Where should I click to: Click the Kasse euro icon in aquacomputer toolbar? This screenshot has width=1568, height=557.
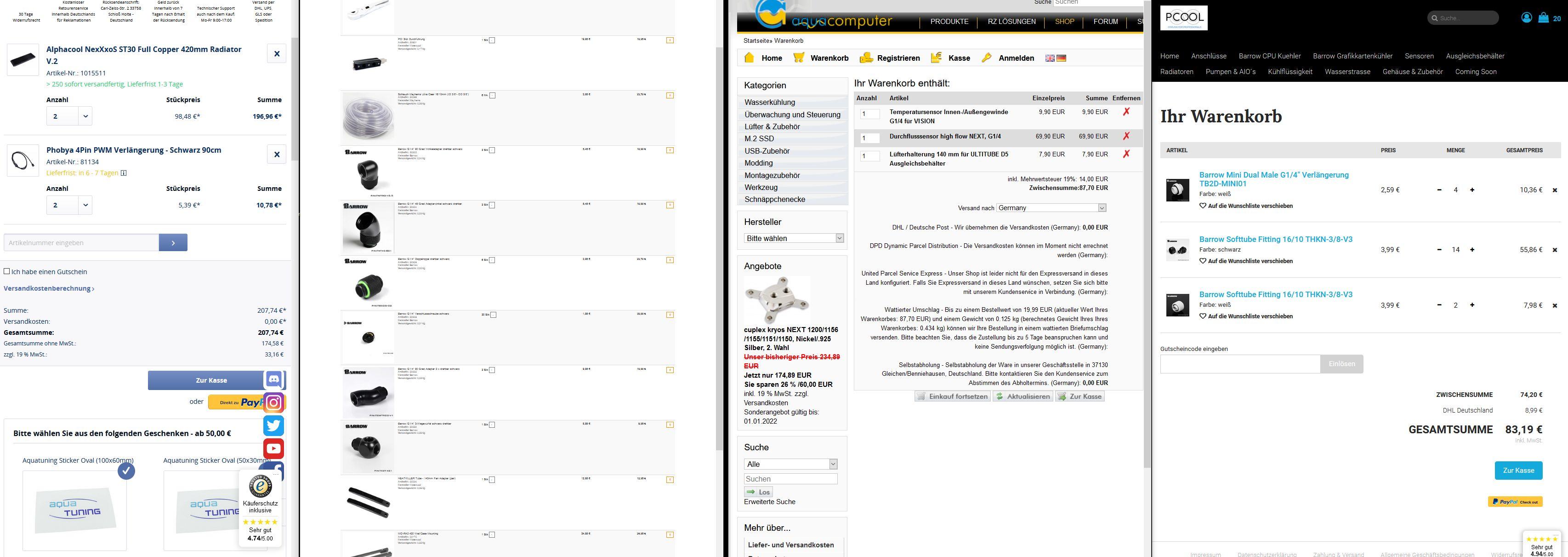coord(936,57)
